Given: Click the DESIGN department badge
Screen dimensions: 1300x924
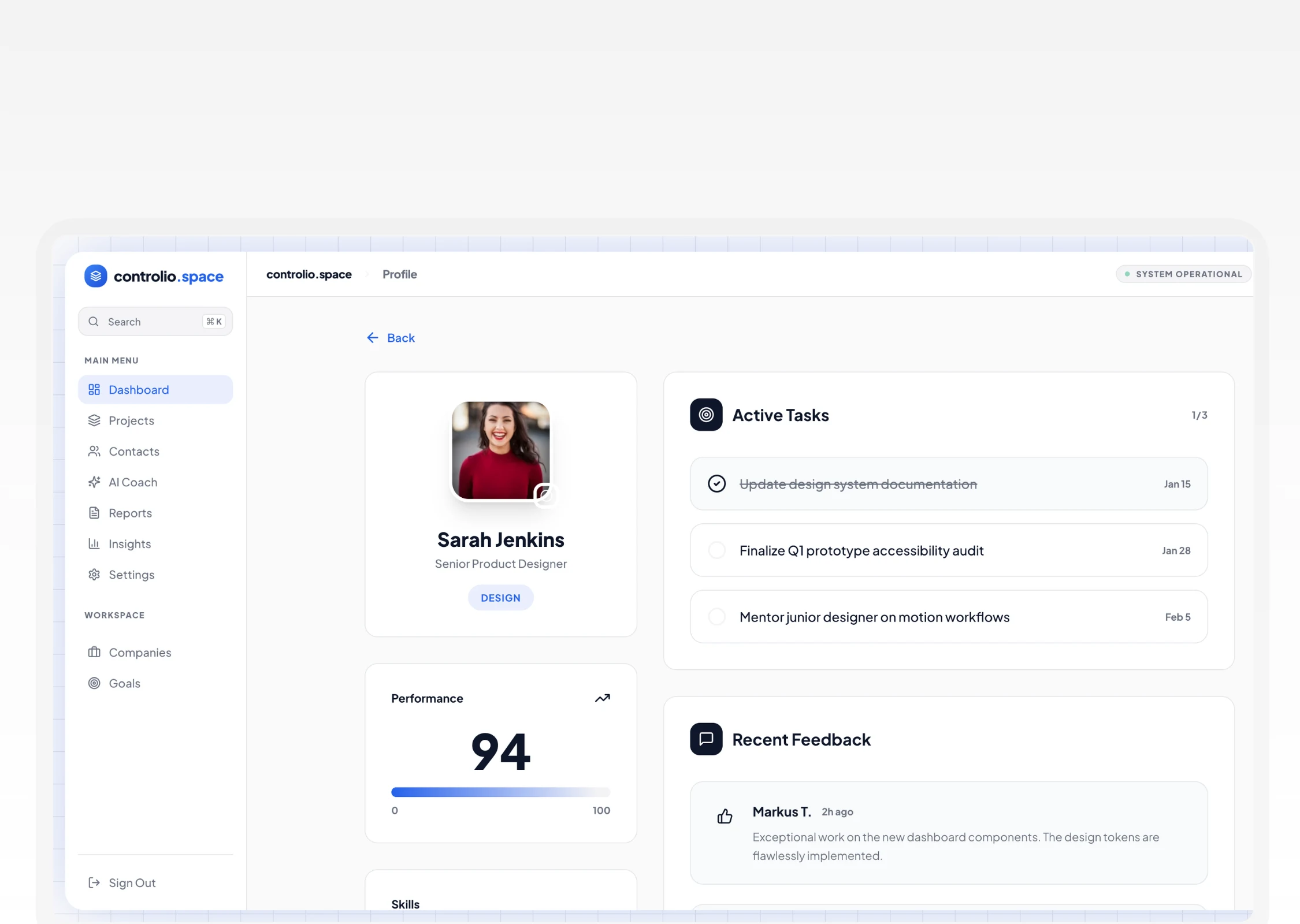Looking at the screenshot, I should 500,598.
